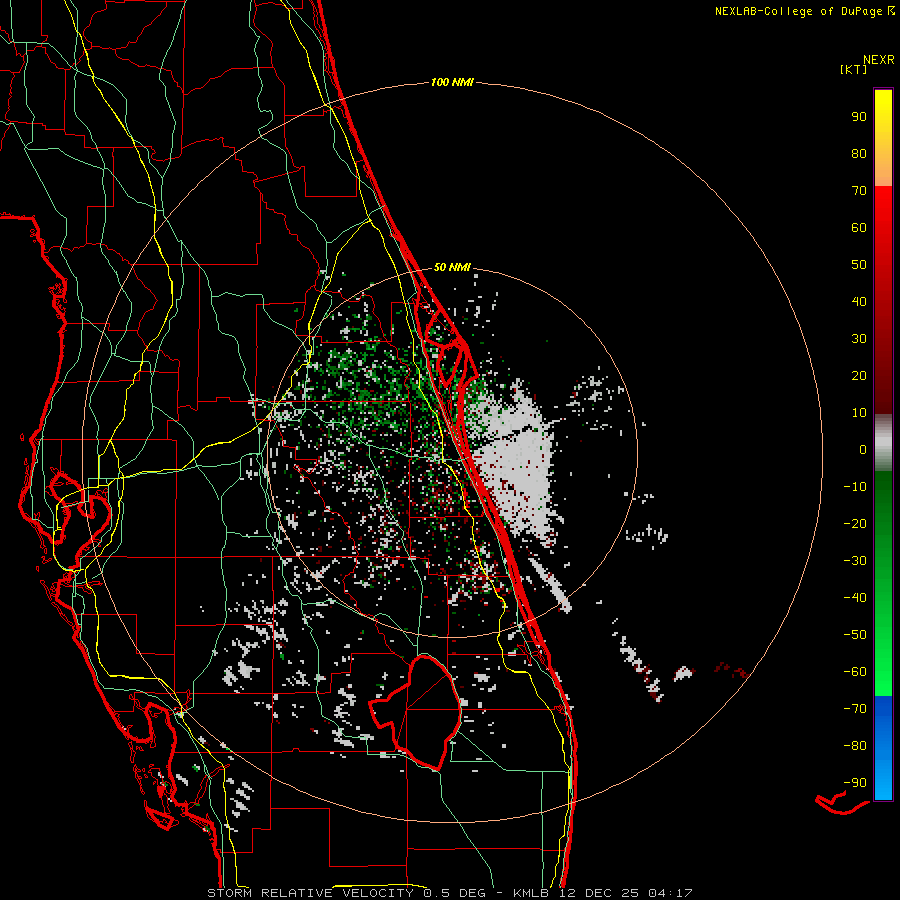Select the 50 NMI range ring label
Image resolution: width=900 pixels, height=900 pixels.
(x=452, y=267)
